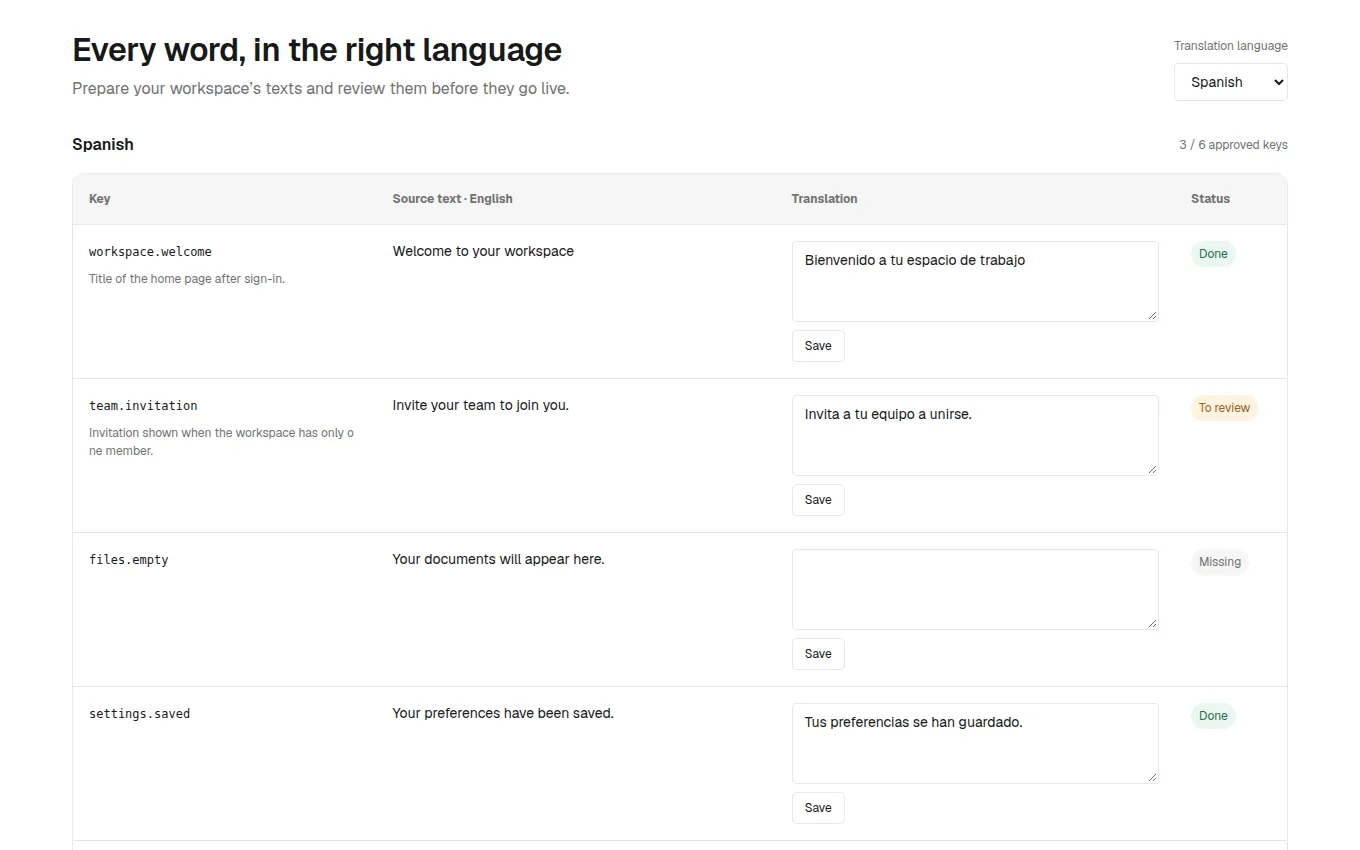Image resolution: width=1360 pixels, height=850 pixels.
Task: Select the team.invitation key text
Action: (143, 406)
